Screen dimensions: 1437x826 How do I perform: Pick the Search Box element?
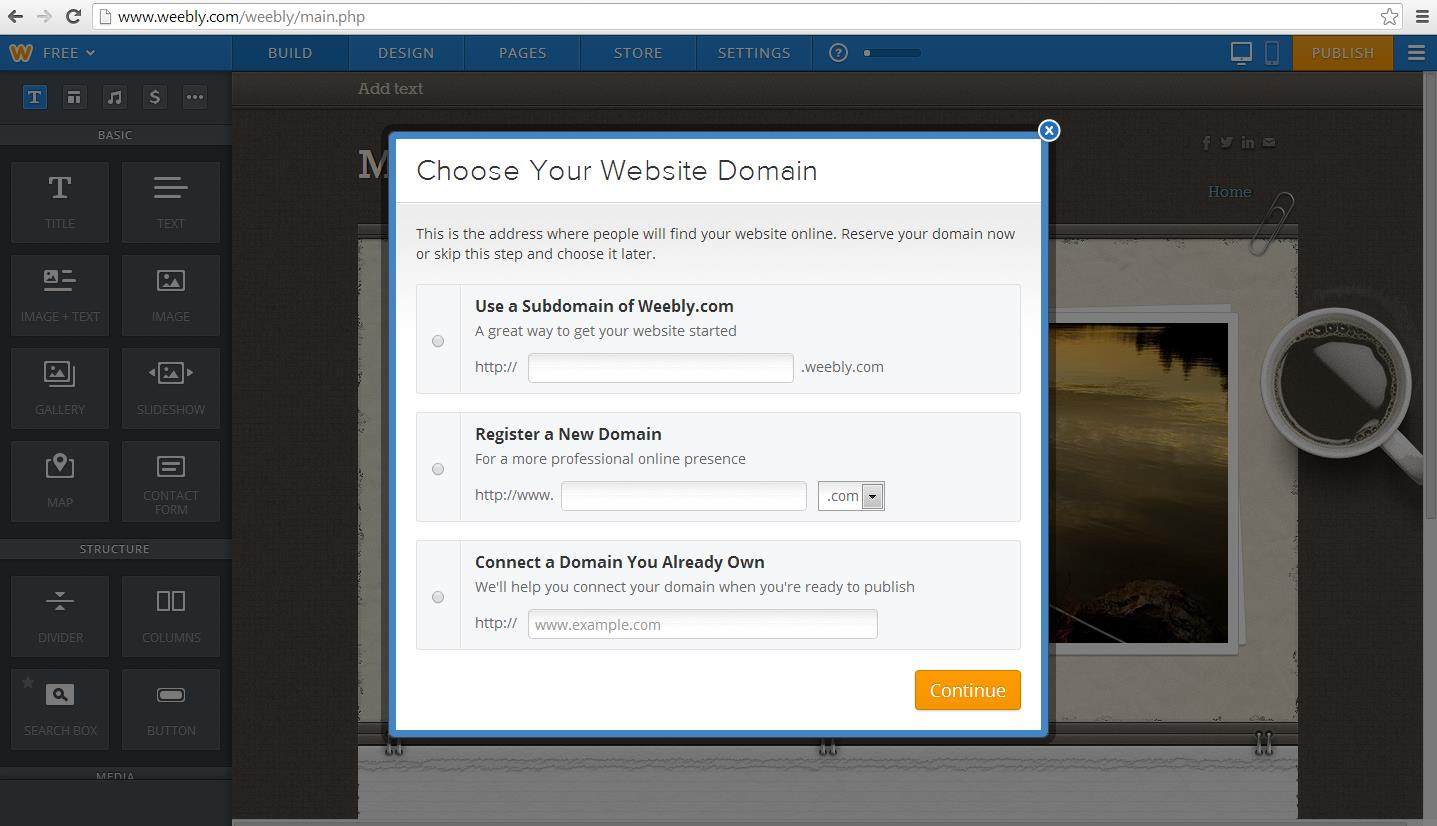click(x=60, y=709)
